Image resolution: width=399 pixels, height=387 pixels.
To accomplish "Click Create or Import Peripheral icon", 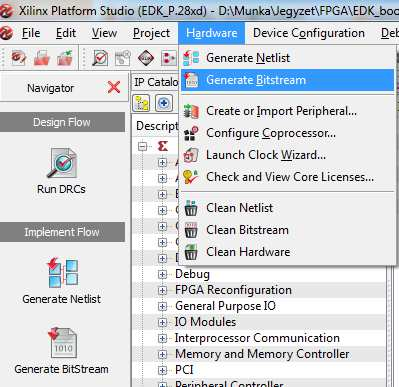I will coord(191,111).
